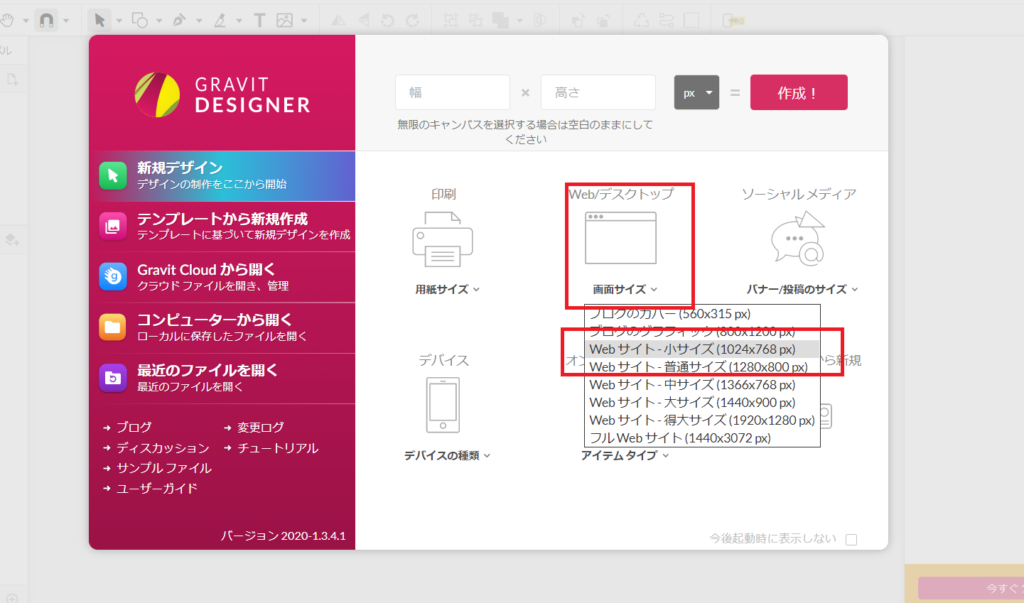
Task: Click the pink template gallery icon
Action: pyautogui.click(x=113, y=226)
